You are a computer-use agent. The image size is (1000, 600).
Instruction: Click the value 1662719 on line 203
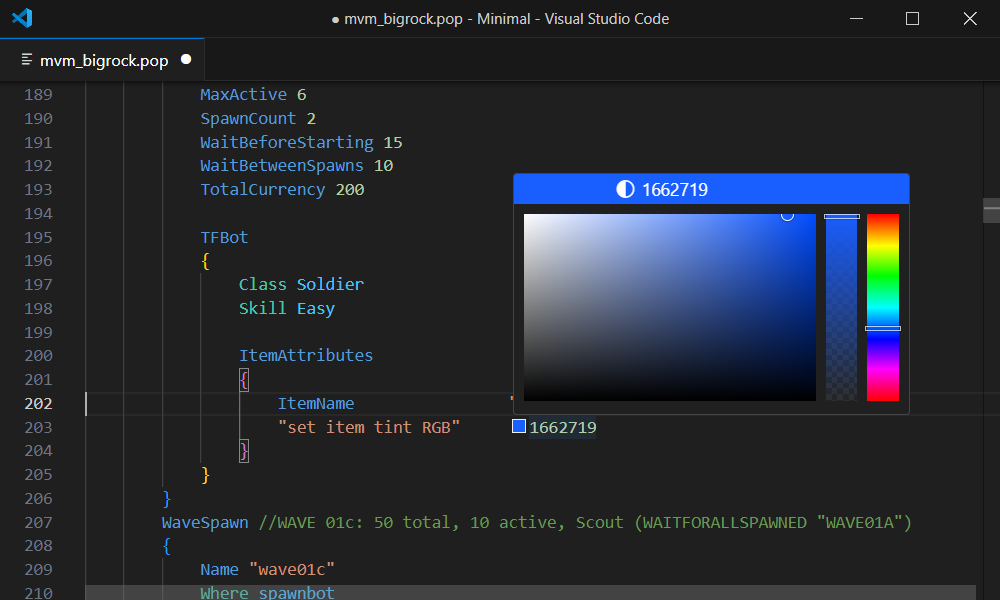(x=562, y=427)
